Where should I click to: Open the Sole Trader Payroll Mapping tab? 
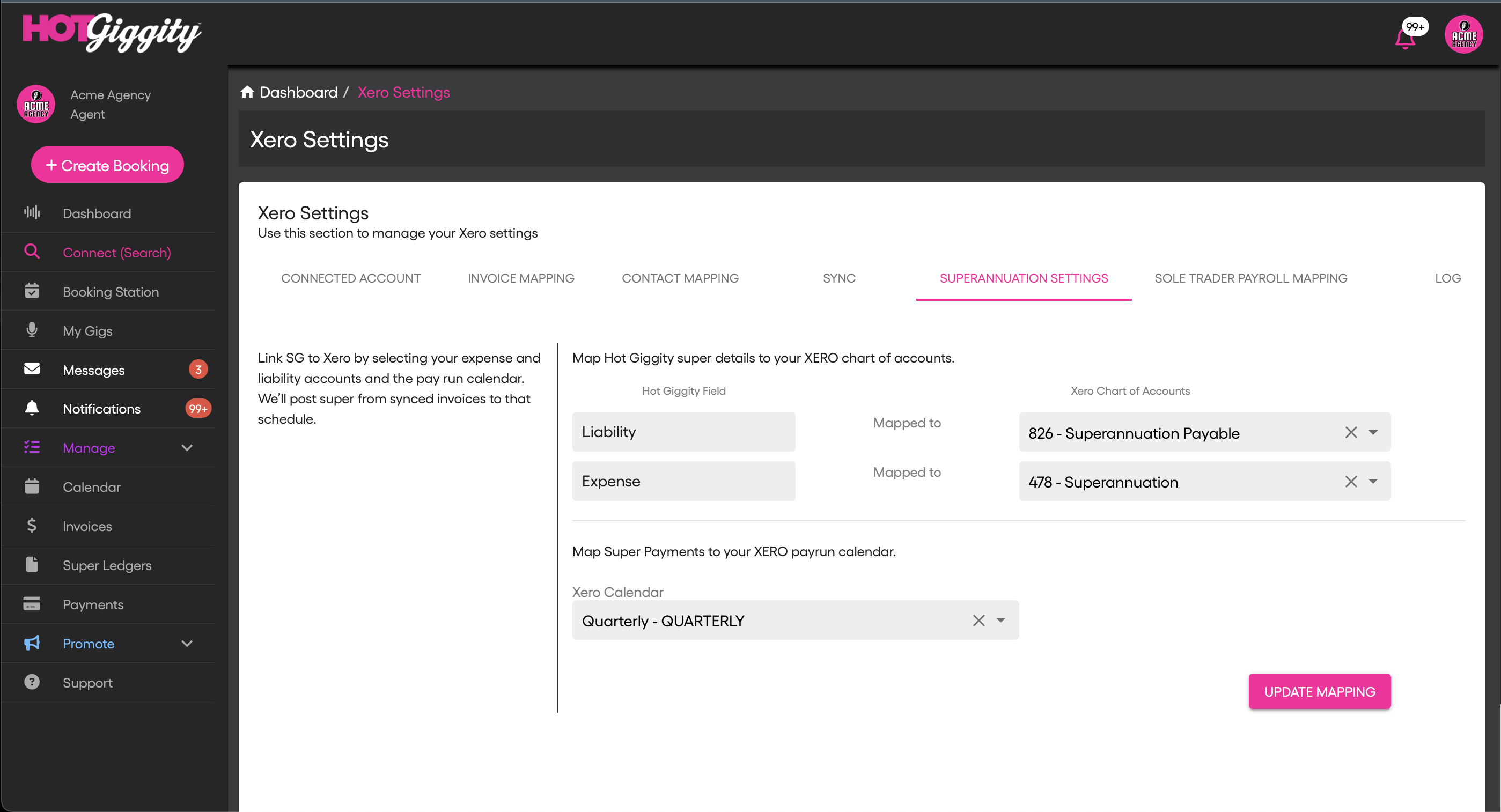click(x=1250, y=278)
